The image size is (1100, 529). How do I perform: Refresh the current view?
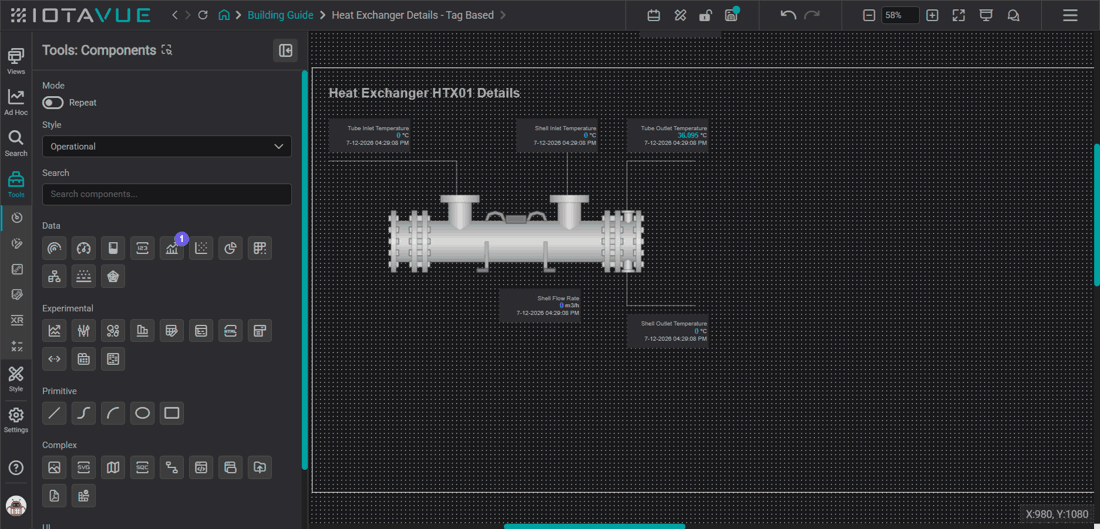(x=203, y=15)
